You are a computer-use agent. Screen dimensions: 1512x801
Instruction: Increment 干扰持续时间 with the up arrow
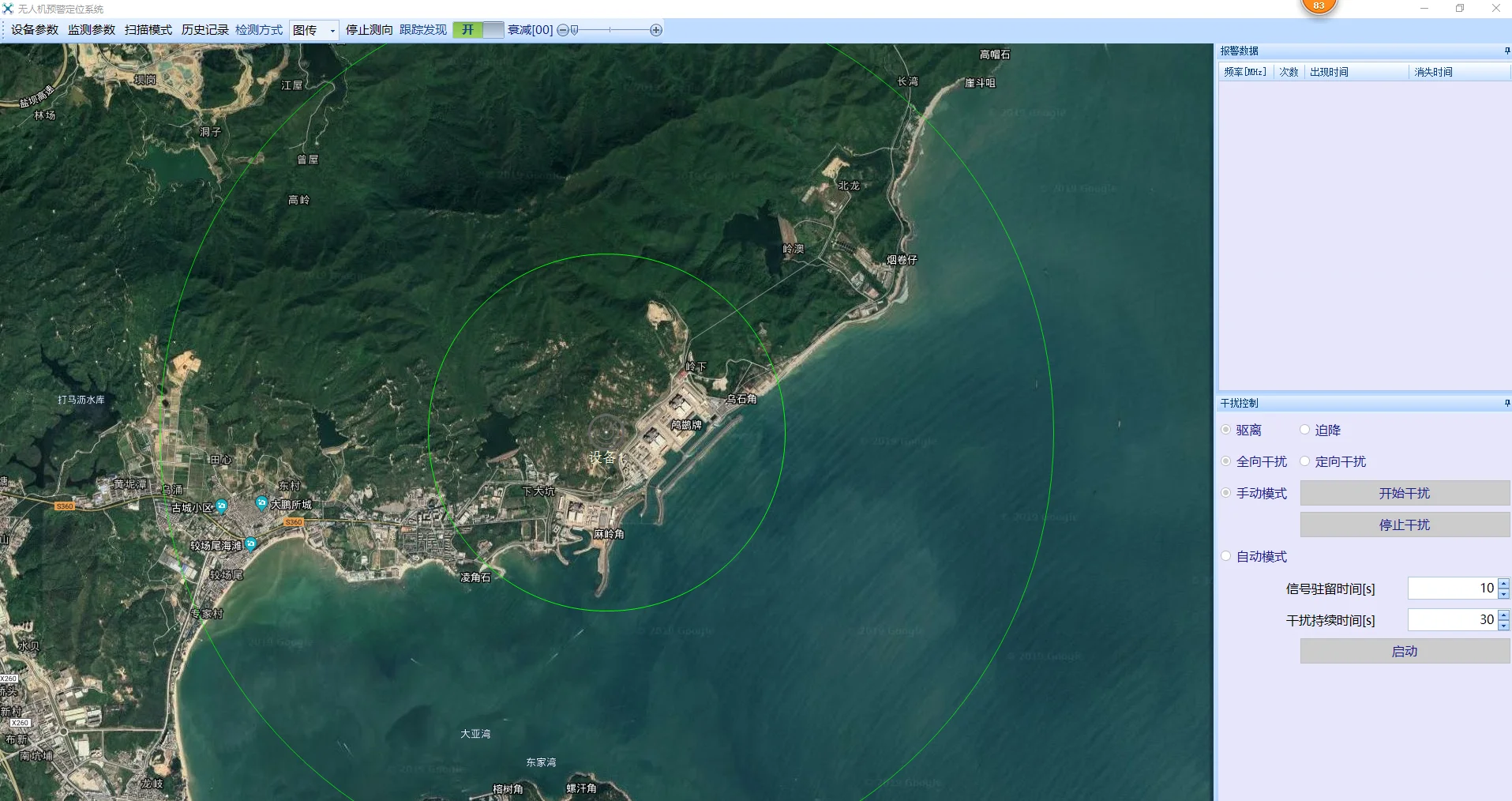1503,615
